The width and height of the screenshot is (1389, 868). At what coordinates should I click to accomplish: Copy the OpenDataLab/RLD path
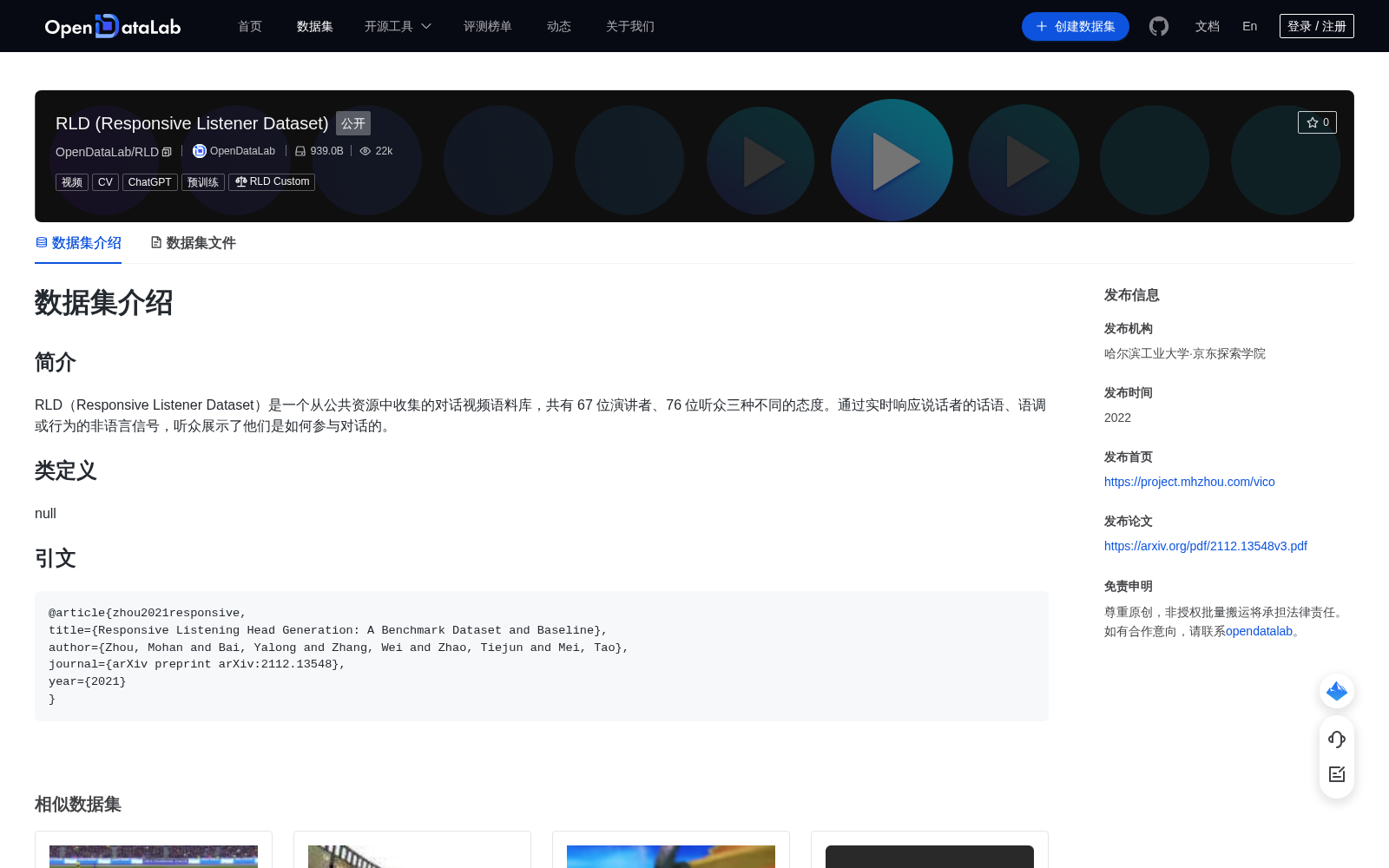tap(167, 152)
